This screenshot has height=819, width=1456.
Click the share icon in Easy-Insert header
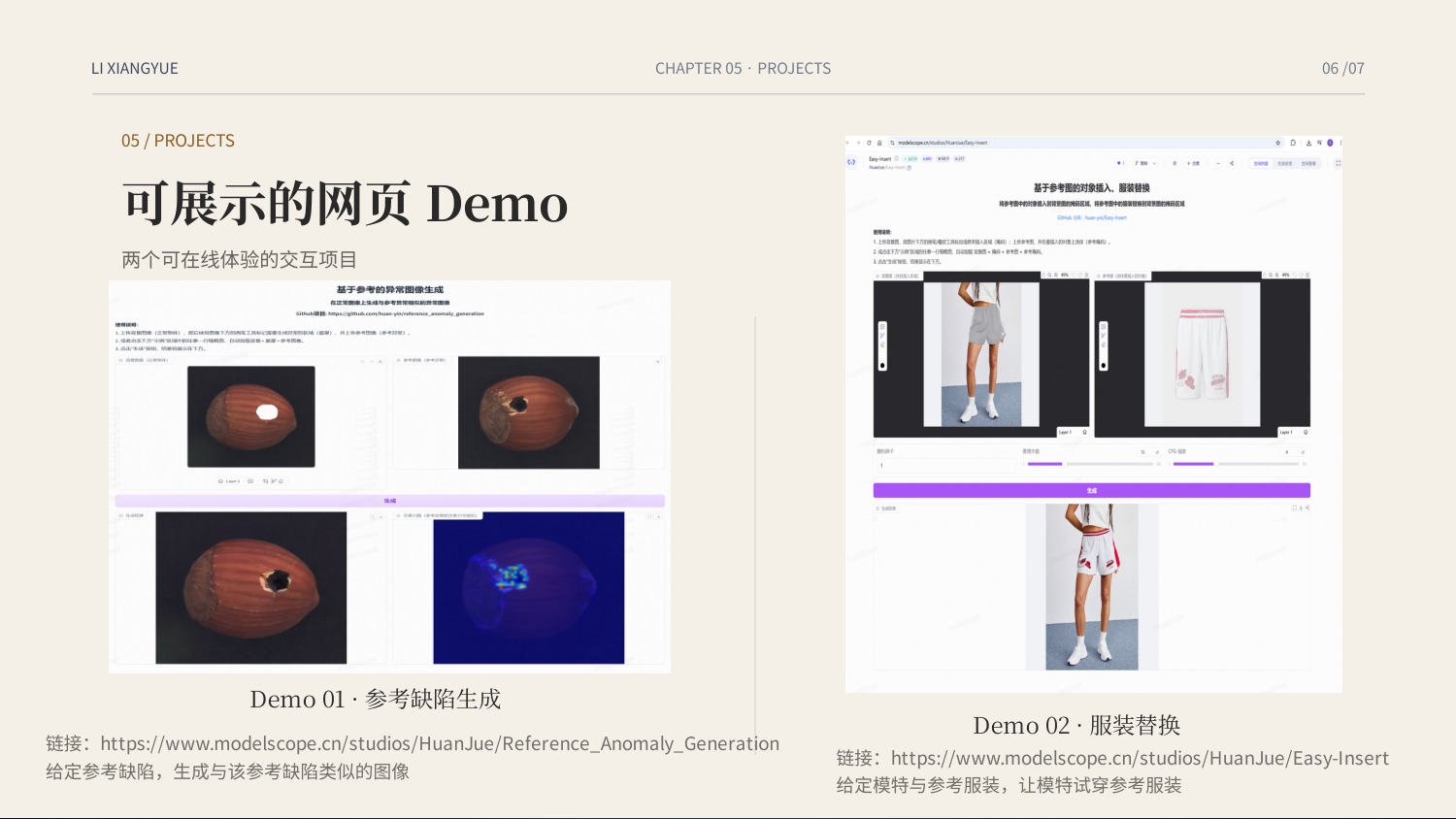(1232, 163)
